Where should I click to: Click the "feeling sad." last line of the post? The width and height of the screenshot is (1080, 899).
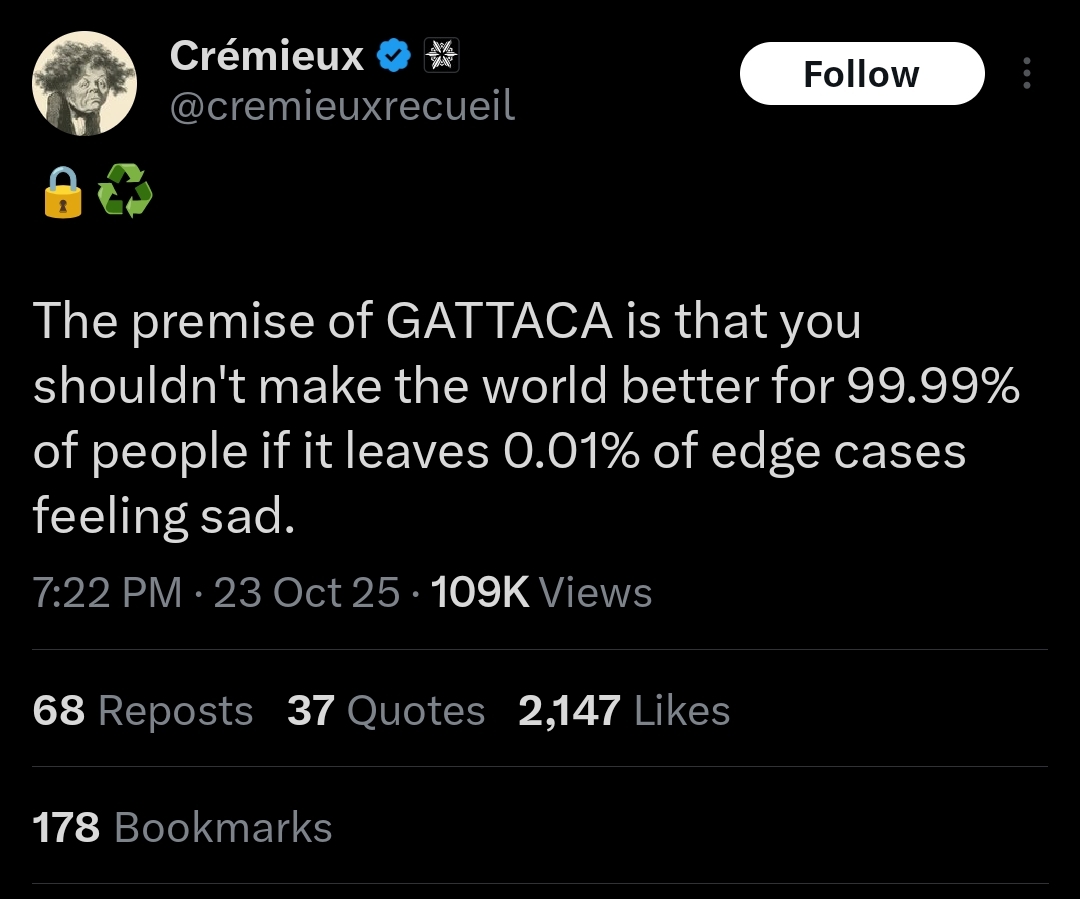click(x=164, y=517)
